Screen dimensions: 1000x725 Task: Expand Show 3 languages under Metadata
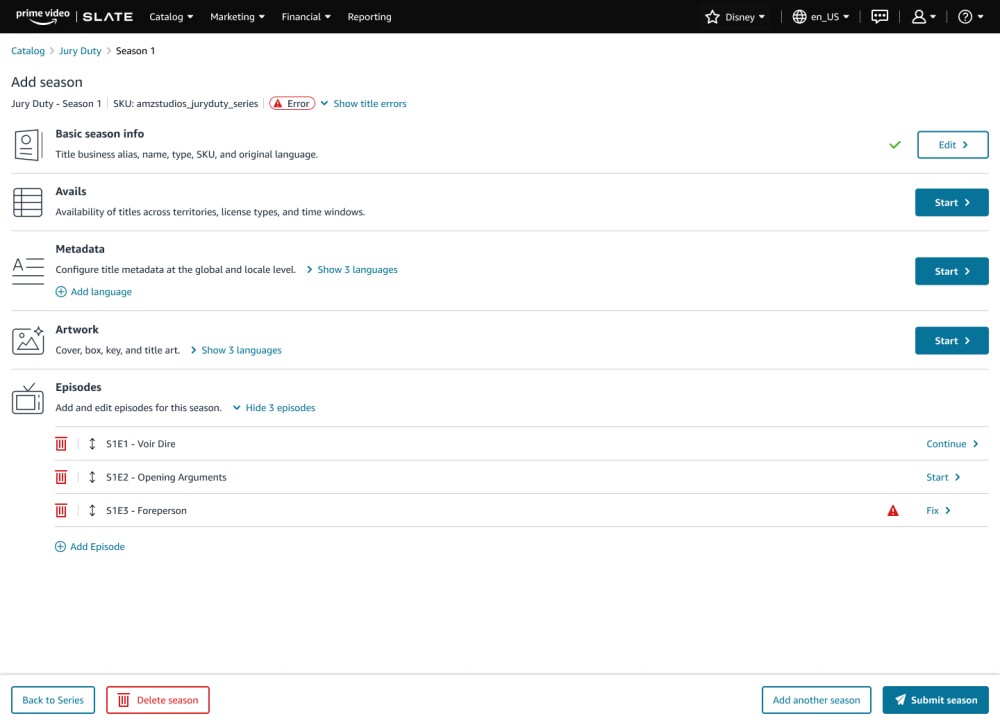click(x=356, y=270)
